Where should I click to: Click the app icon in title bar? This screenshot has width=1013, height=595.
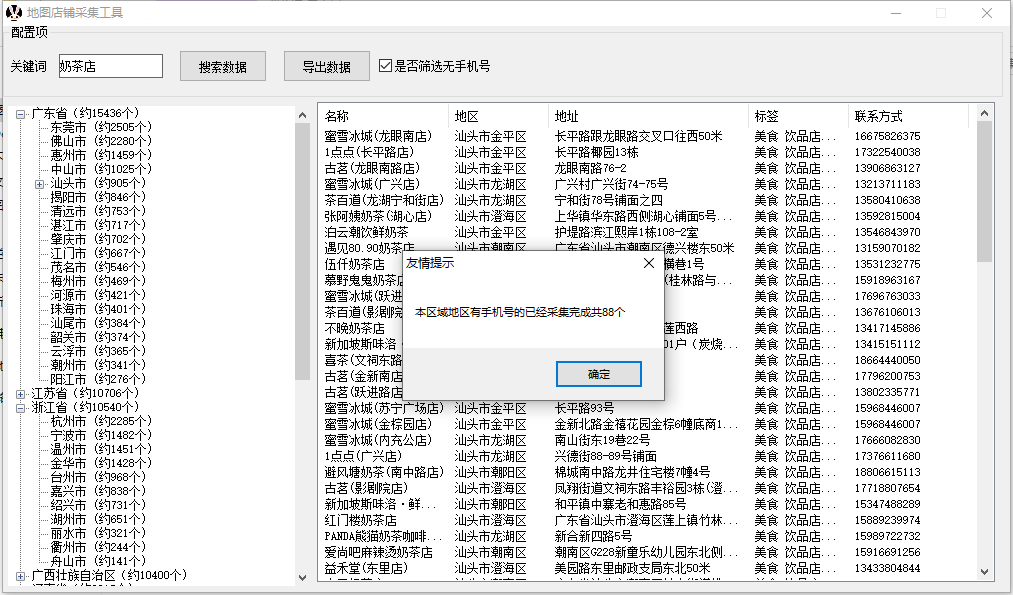pyautogui.click(x=13, y=13)
